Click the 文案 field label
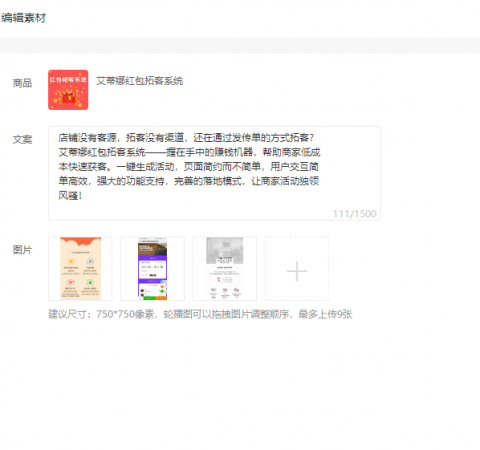 tap(22, 139)
